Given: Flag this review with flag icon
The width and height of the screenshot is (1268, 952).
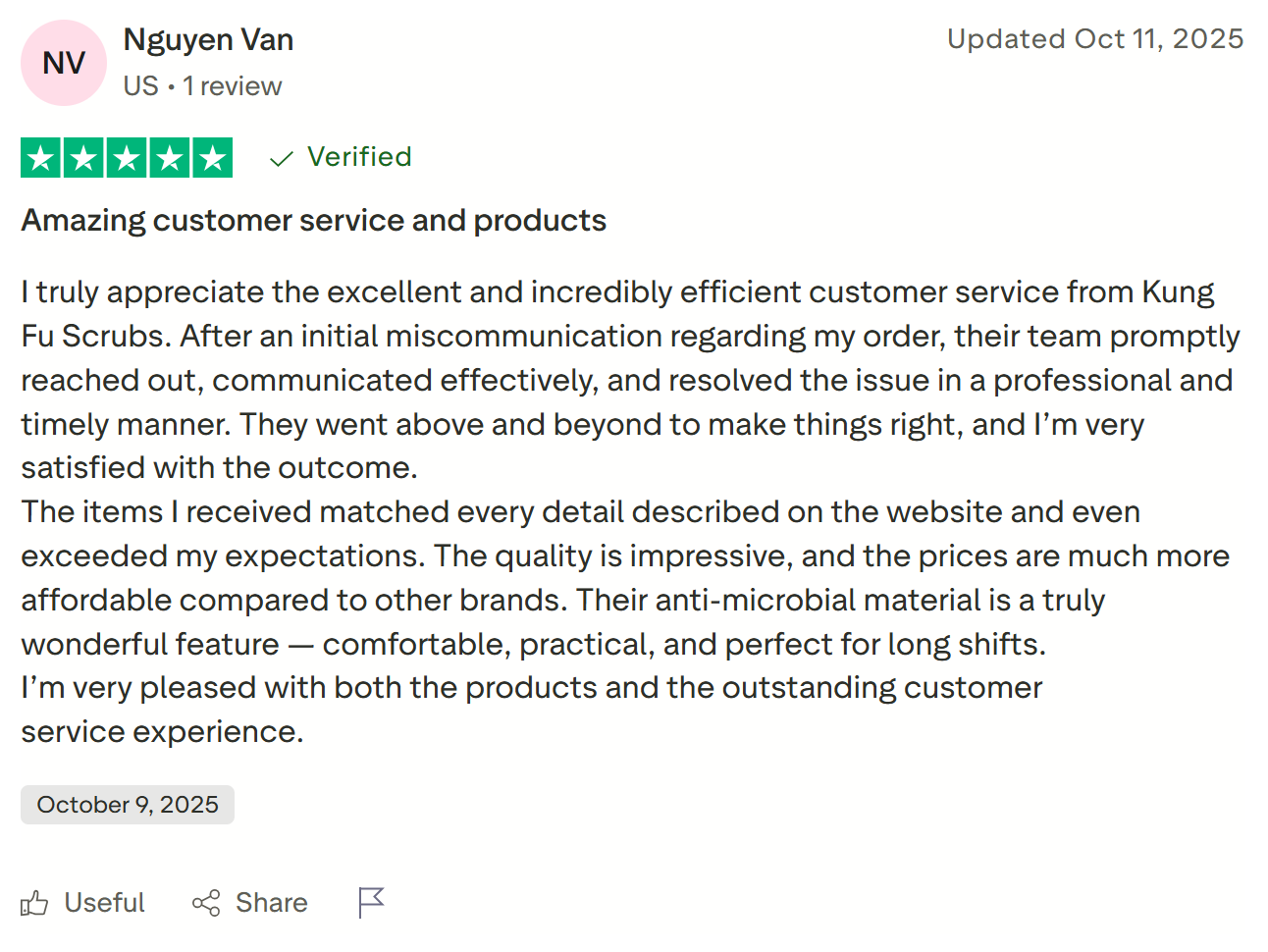Looking at the screenshot, I should (371, 902).
